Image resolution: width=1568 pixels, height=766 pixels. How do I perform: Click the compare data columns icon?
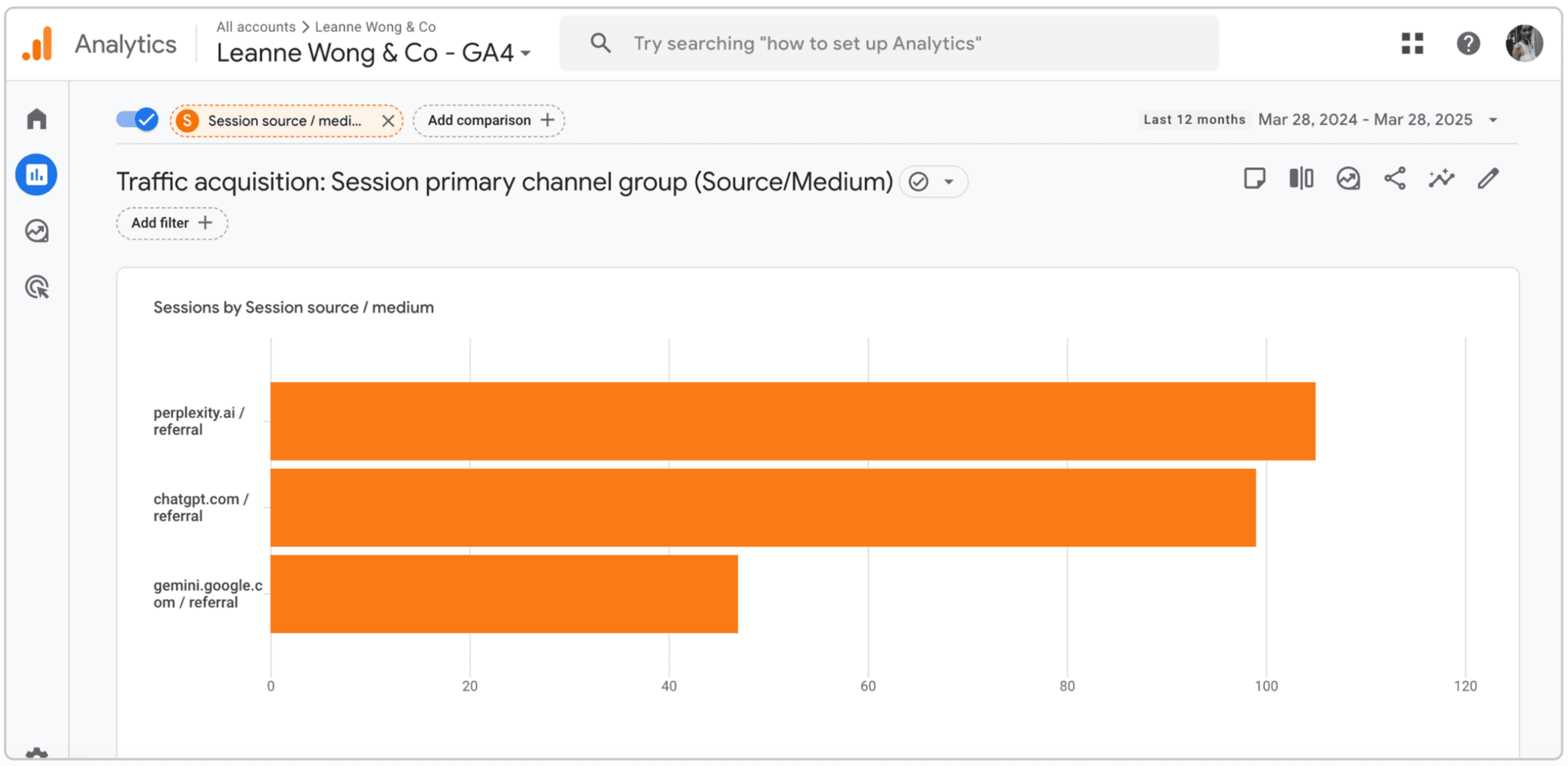[1301, 179]
